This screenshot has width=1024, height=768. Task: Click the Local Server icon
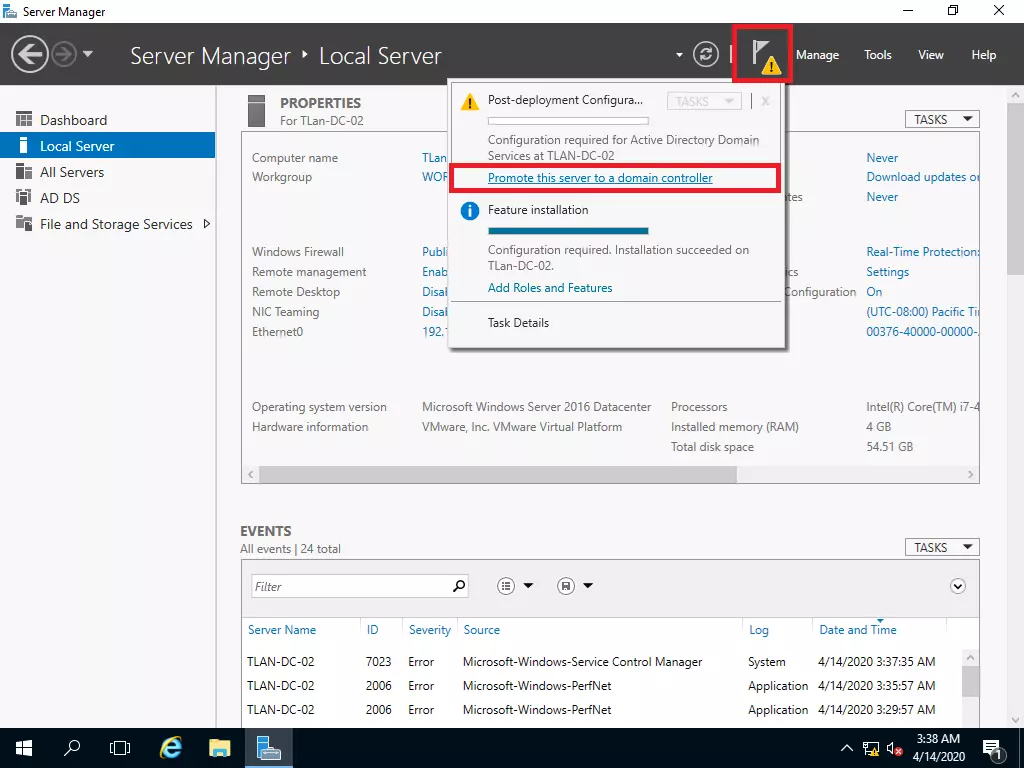(x=24, y=145)
